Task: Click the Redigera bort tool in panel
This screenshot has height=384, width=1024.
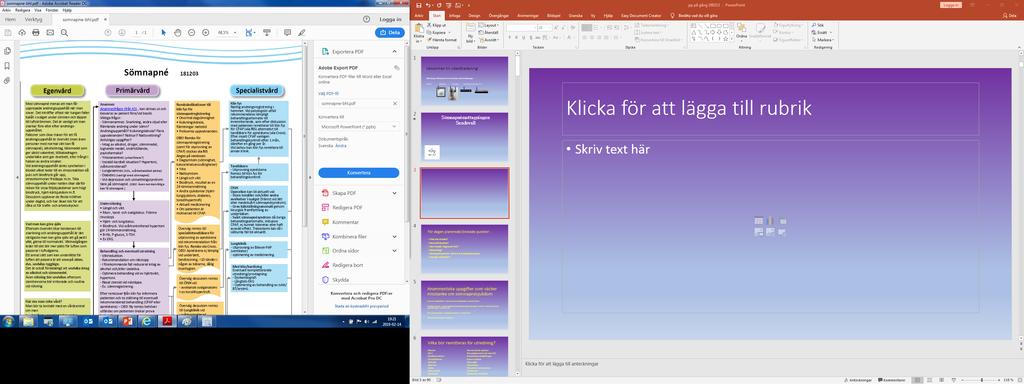Action: coord(342,265)
